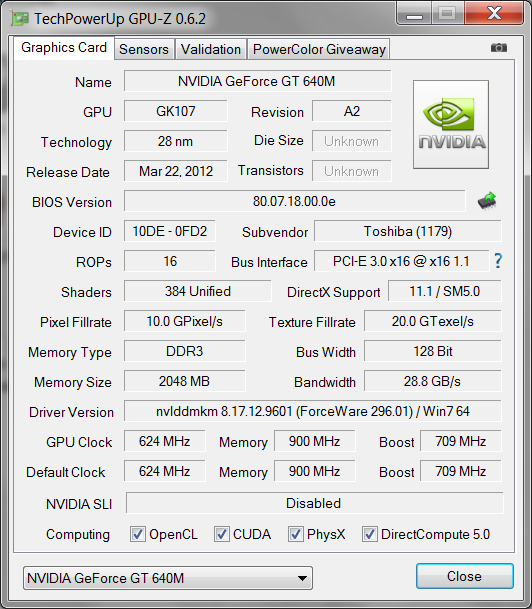532x609 pixels.
Task: Click the BIOS Version field
Action: (294, 201)
